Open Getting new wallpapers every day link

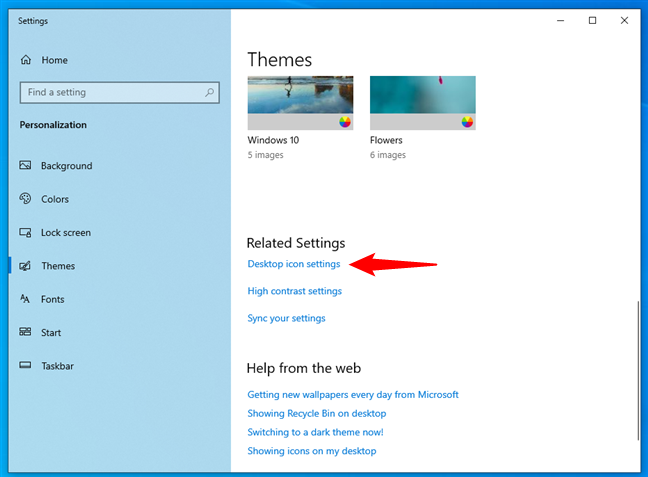353,395
